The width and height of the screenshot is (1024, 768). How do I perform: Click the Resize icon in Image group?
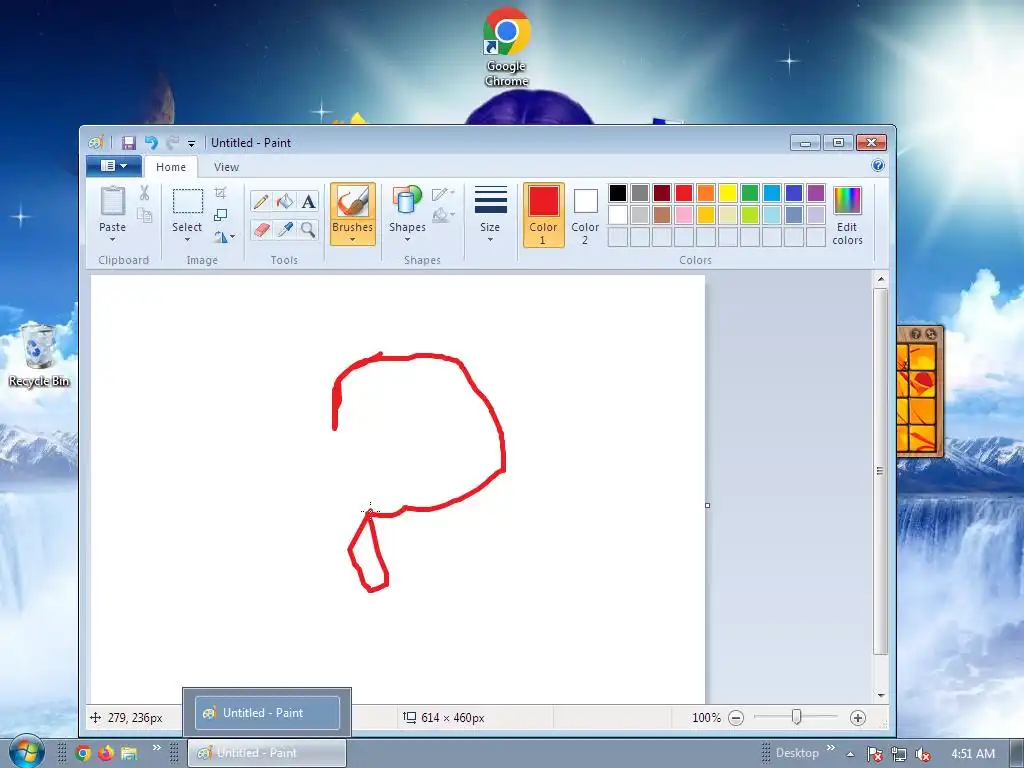pos(221,215)
